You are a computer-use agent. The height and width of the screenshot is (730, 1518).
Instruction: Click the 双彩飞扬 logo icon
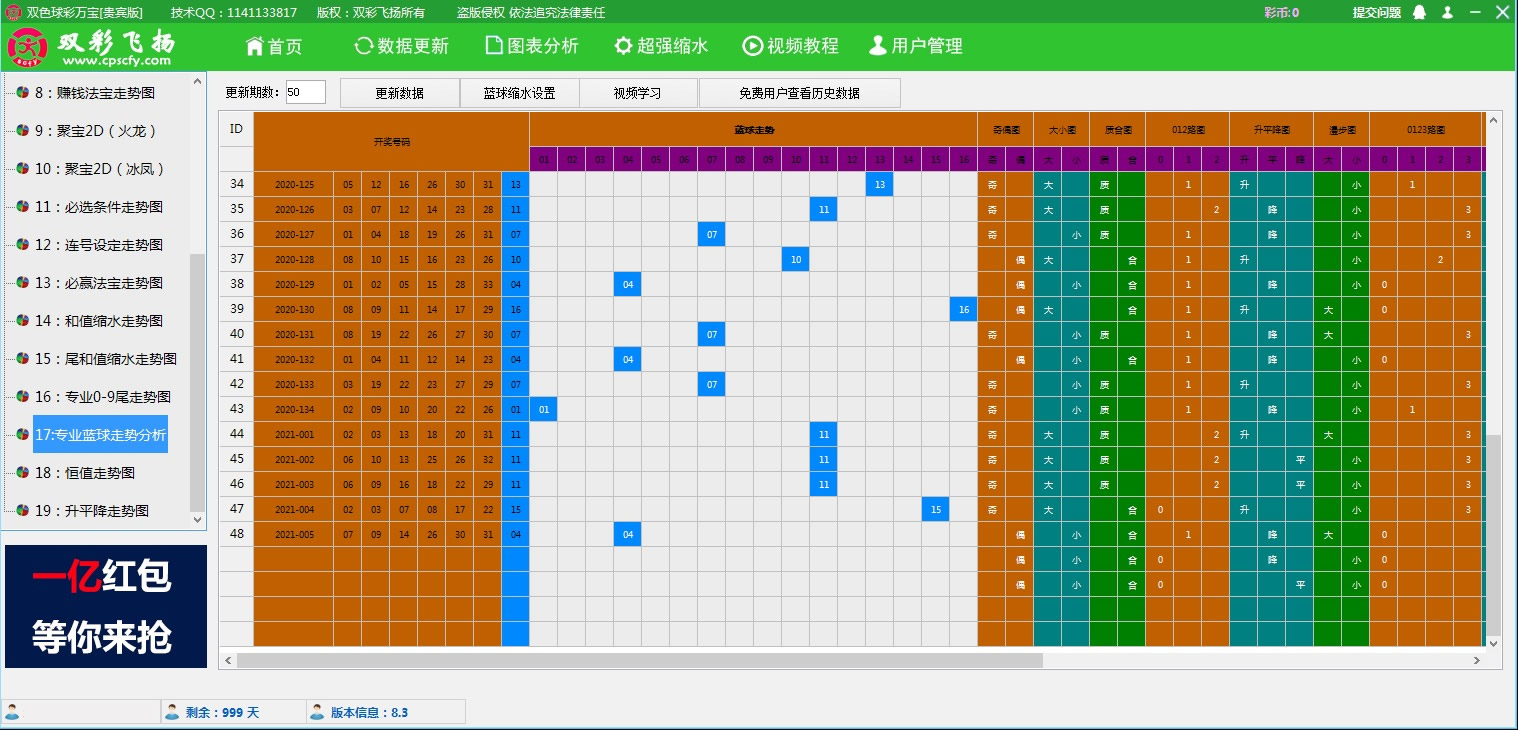click(27, 46)
